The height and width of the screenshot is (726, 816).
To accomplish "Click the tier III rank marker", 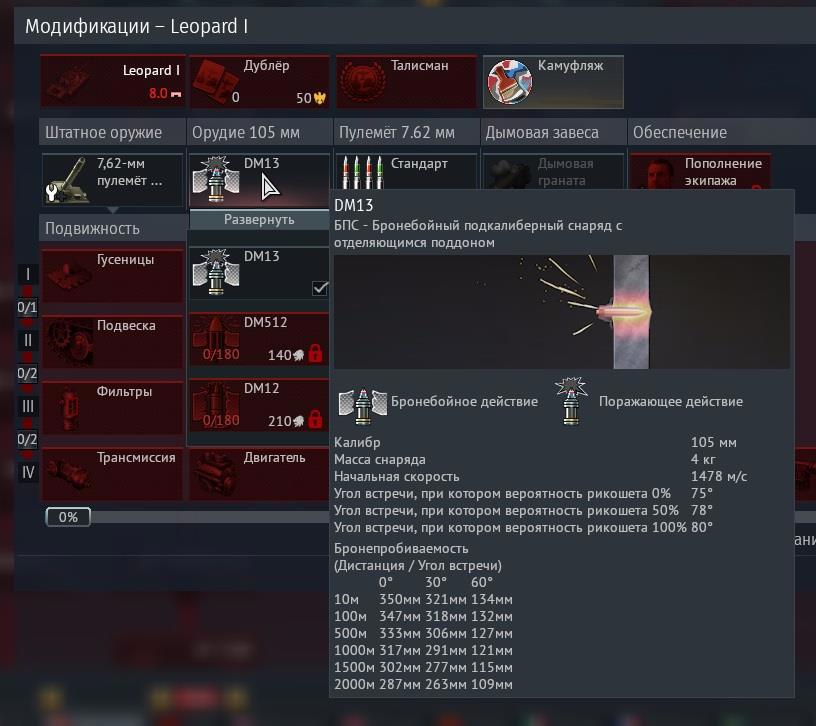I will coord(28,406).
